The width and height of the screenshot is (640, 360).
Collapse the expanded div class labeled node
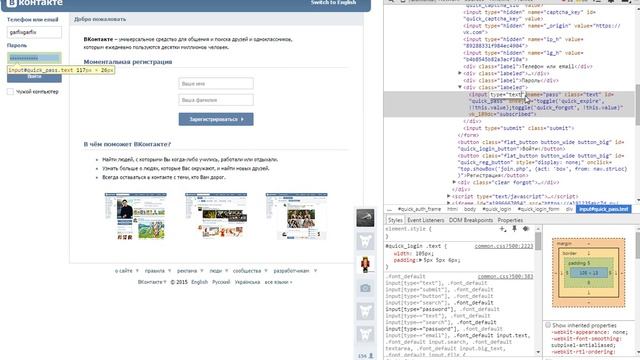[460, 87]
